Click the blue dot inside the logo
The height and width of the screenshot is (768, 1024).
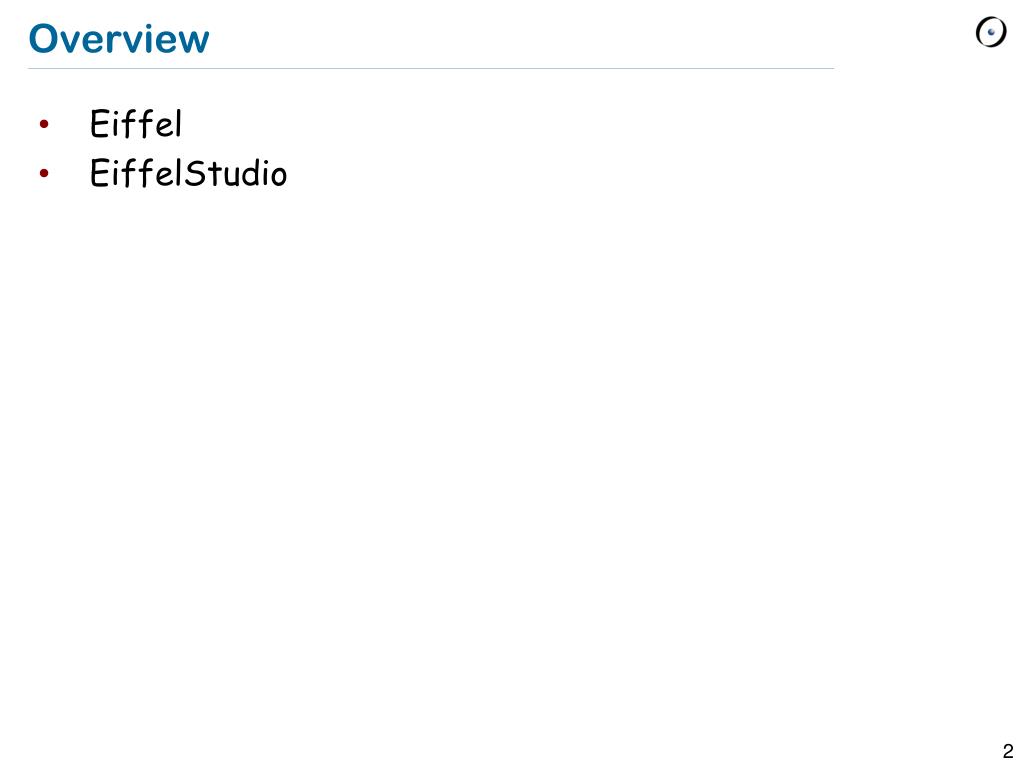[992, 32]
